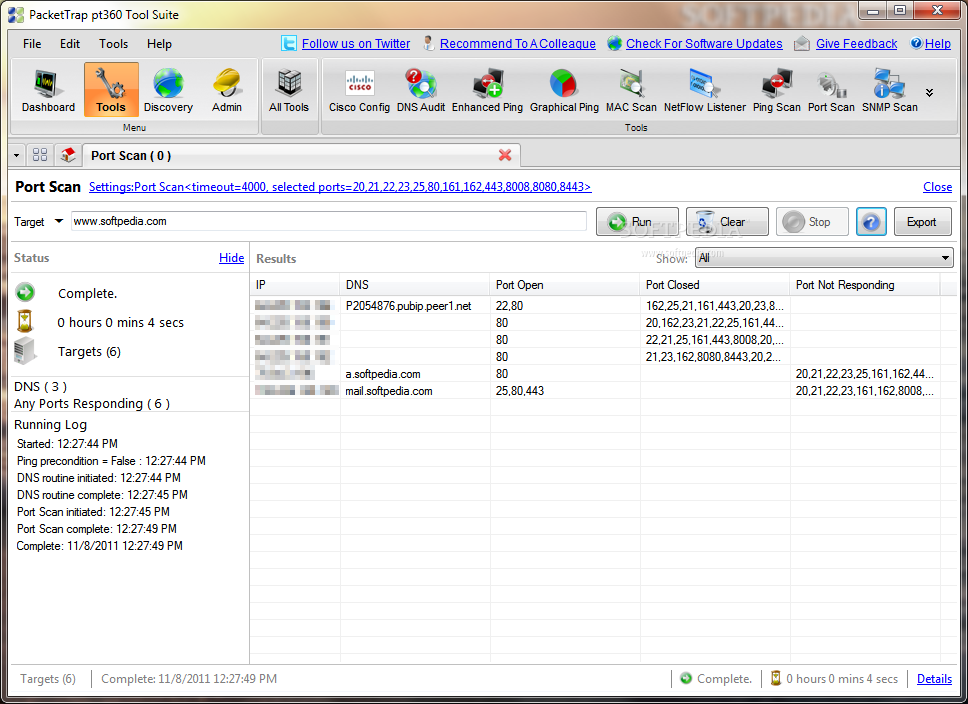
Task: Open the Dashboard view
Action: click(48, 90)
